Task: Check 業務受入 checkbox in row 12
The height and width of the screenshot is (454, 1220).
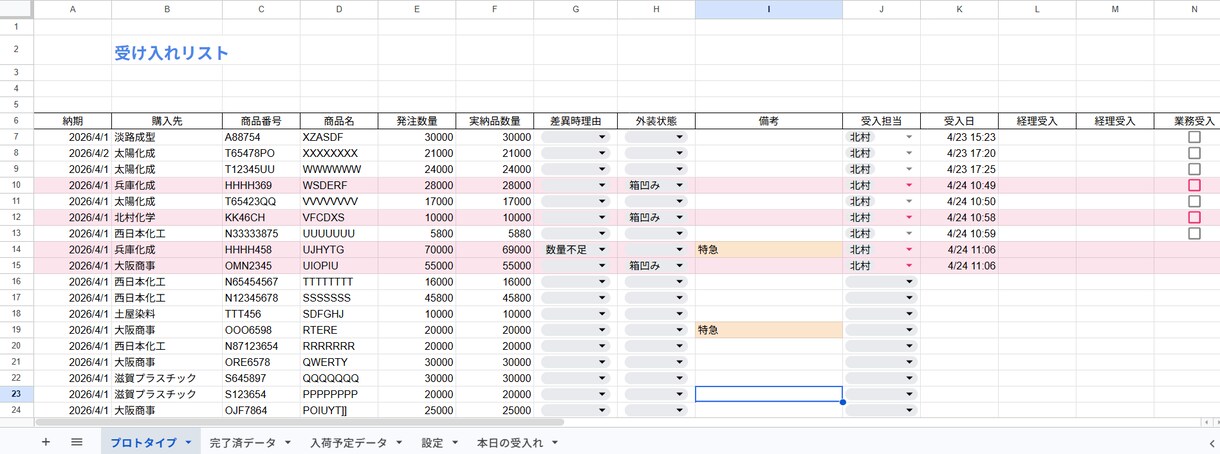Action: pos(1194,217)
